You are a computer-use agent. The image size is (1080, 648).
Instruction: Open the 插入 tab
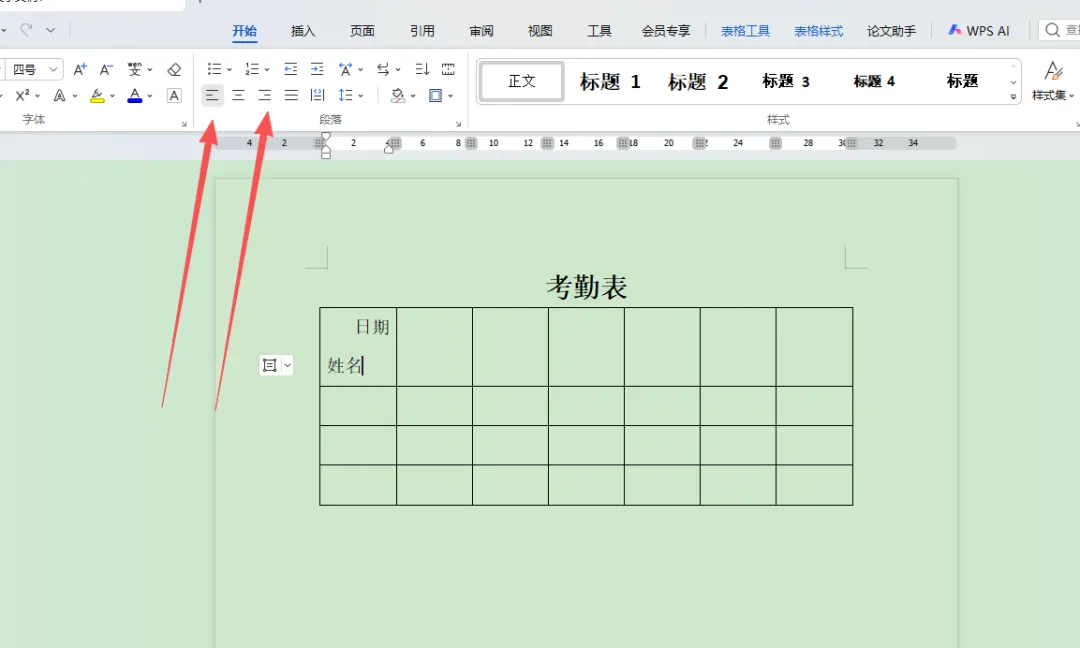pyautogui.click(x=303, y=31)
